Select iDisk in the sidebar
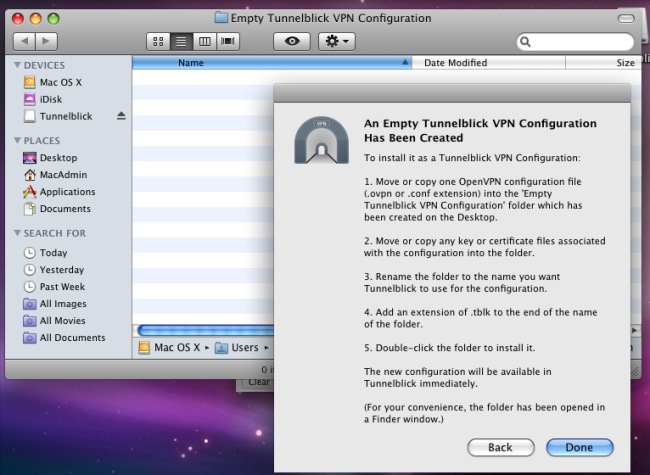Image resolution: width=650 pixels, height=475 pixels. [52, 99]
